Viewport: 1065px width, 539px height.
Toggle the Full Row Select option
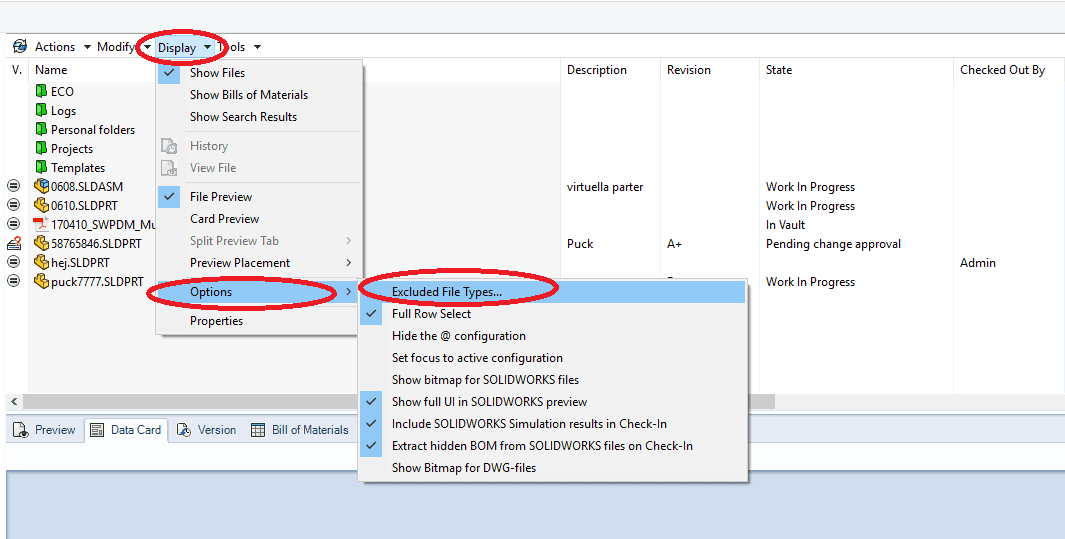pyautogui.click(x=431, y=314)
